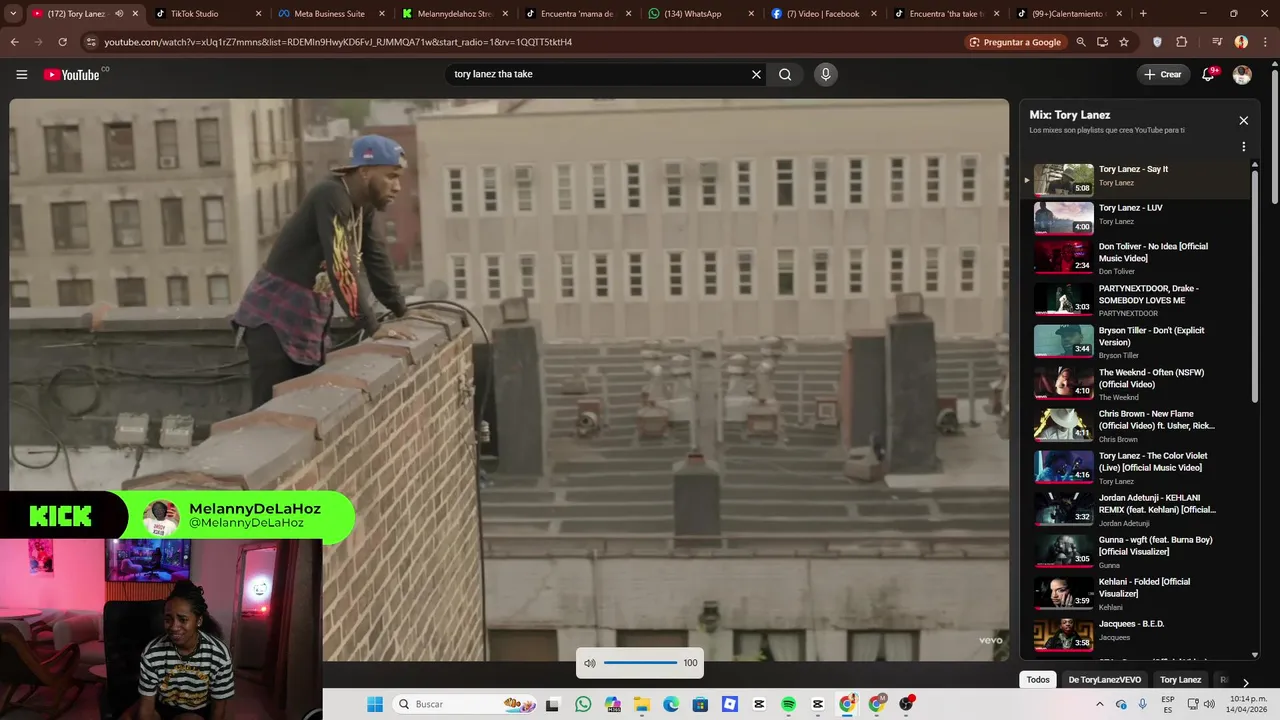The image size is (1280, 720).
Task: Mute the YouTube tab via speaker icon
Action: tap(119, 14)
